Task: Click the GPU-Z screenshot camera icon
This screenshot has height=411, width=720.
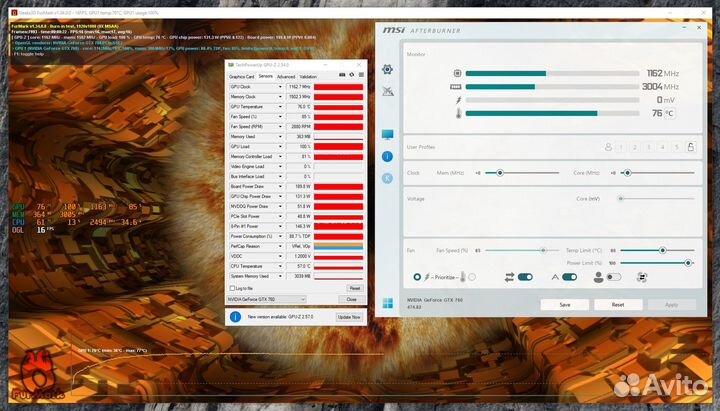Action: (342, 75)
